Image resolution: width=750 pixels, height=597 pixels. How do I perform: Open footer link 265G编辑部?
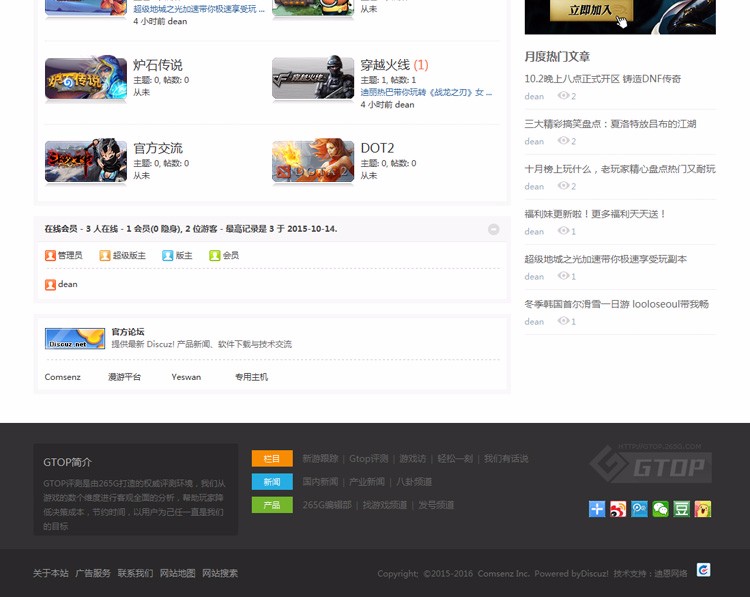327,505
